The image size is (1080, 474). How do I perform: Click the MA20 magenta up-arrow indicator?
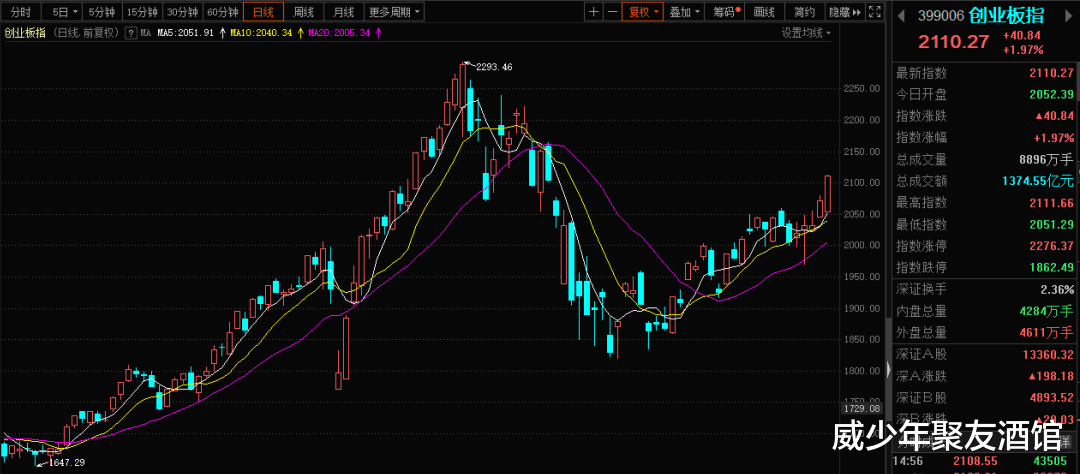coord(378,32)
